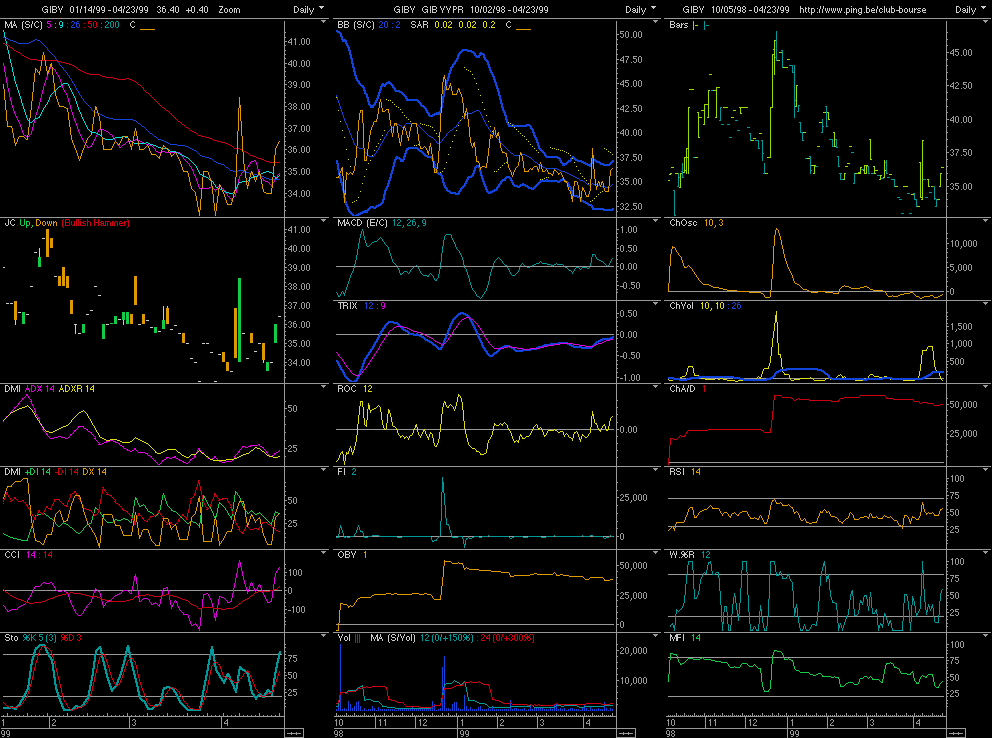
Task: Select the red 50 period in MA legend
Action: pos(92,25)
